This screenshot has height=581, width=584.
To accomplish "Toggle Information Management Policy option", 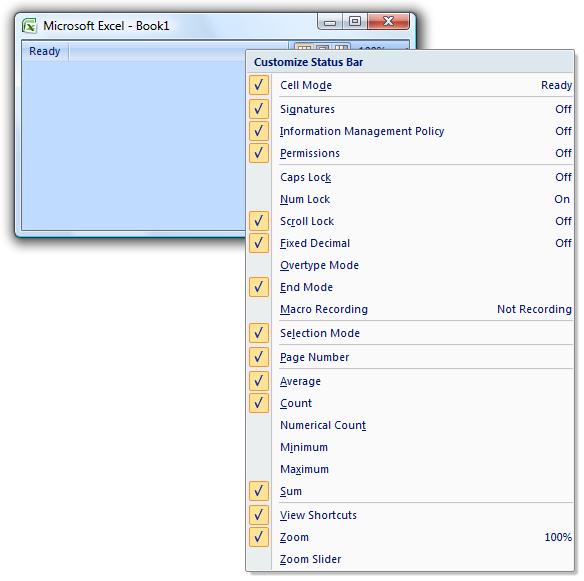I will (x=410, y=131).
